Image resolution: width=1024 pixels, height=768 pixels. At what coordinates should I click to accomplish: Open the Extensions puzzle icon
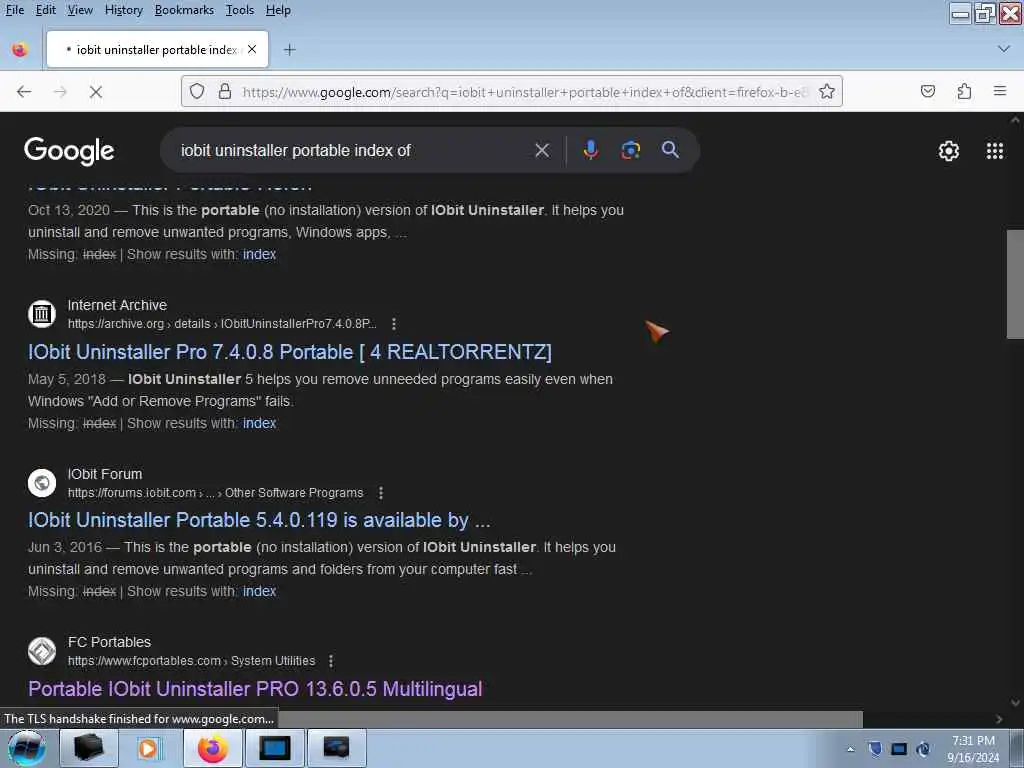pyautogui.click(x=964, y=91)
